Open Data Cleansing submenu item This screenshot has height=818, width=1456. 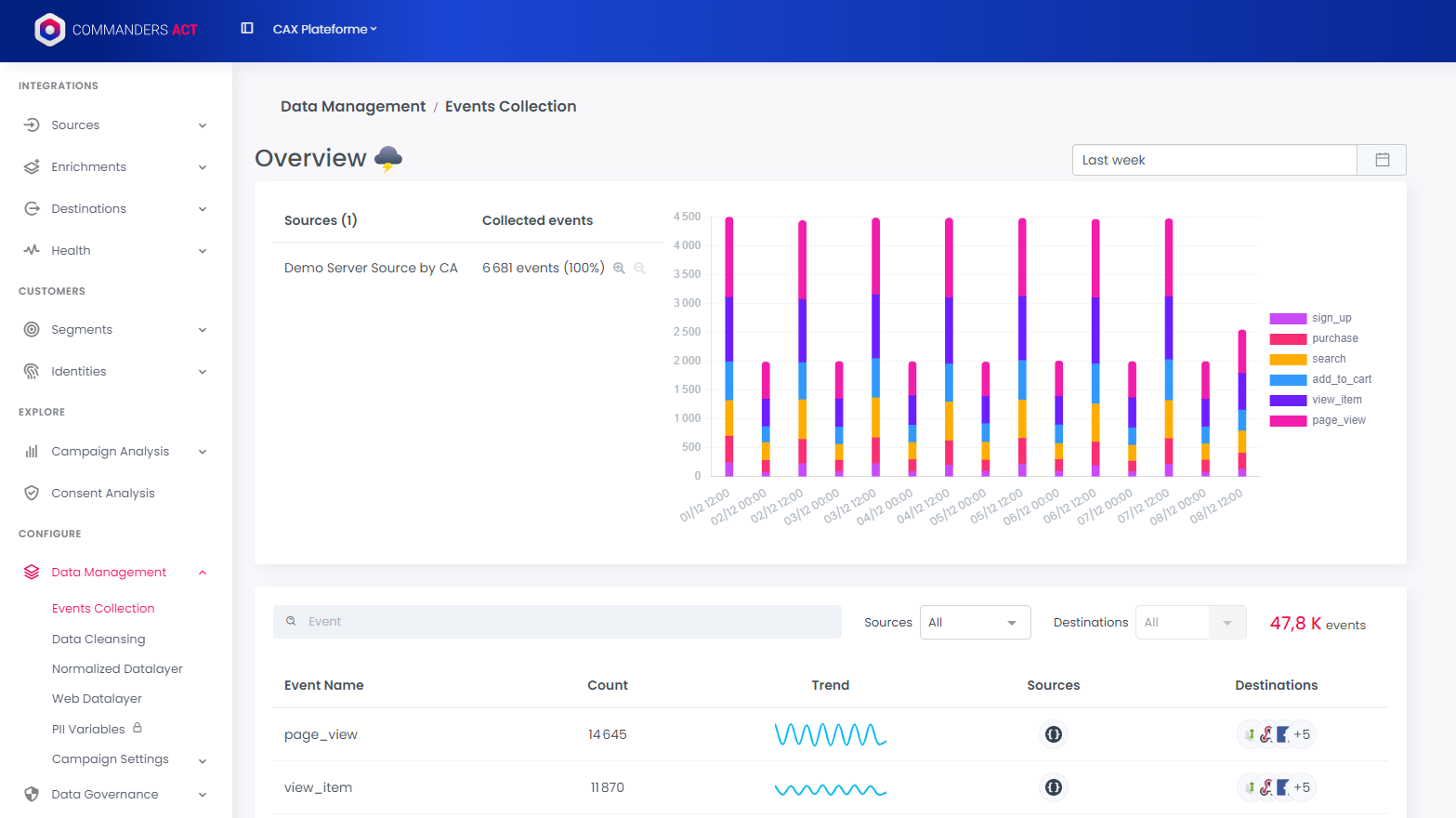[x=98, y=640]
